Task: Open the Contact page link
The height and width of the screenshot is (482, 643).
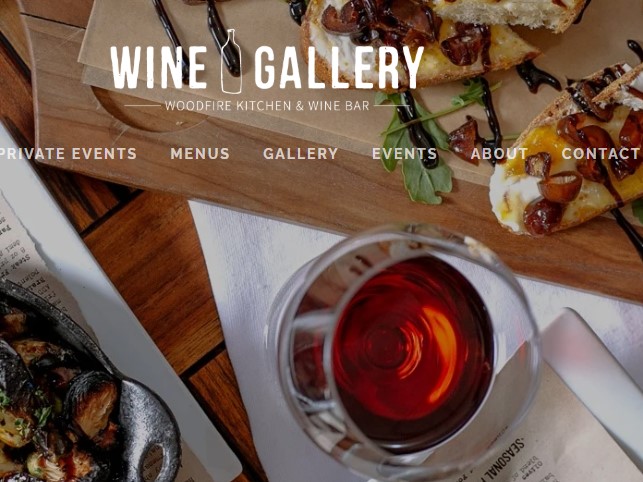Action: coord(601,154)
